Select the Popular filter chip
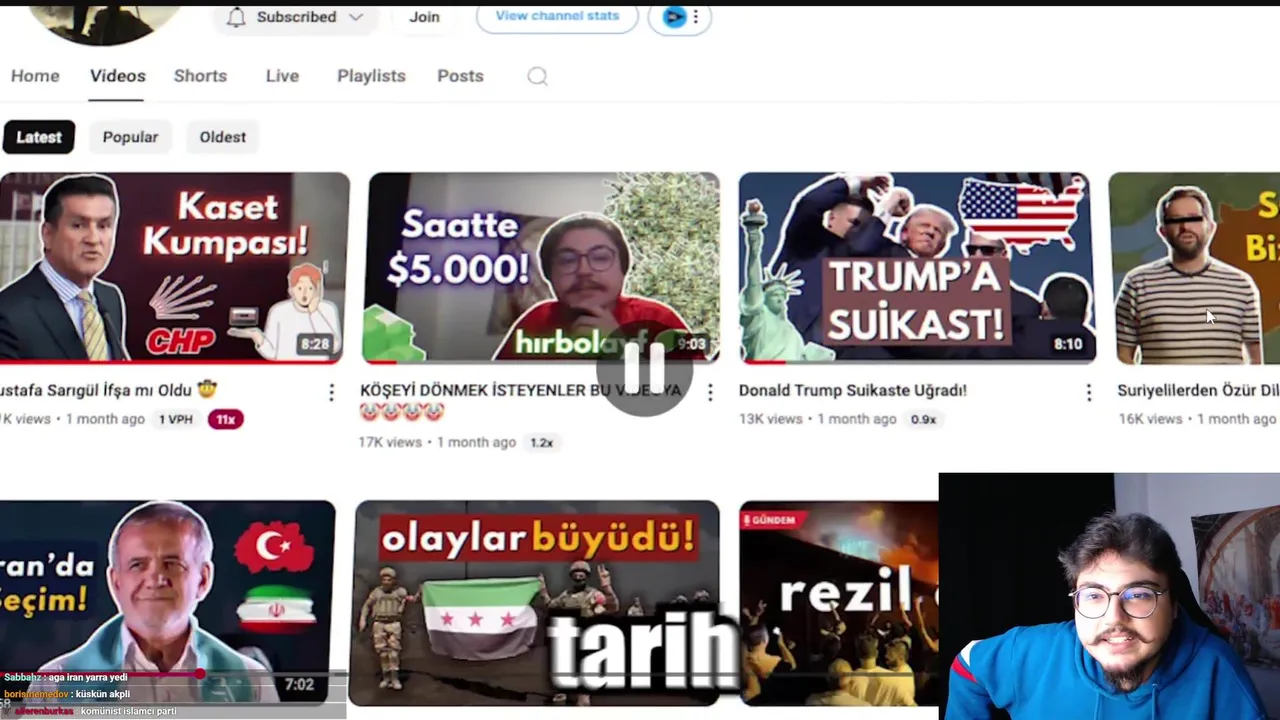Viewport: 1280px width, 720px height. coord(130,137)
